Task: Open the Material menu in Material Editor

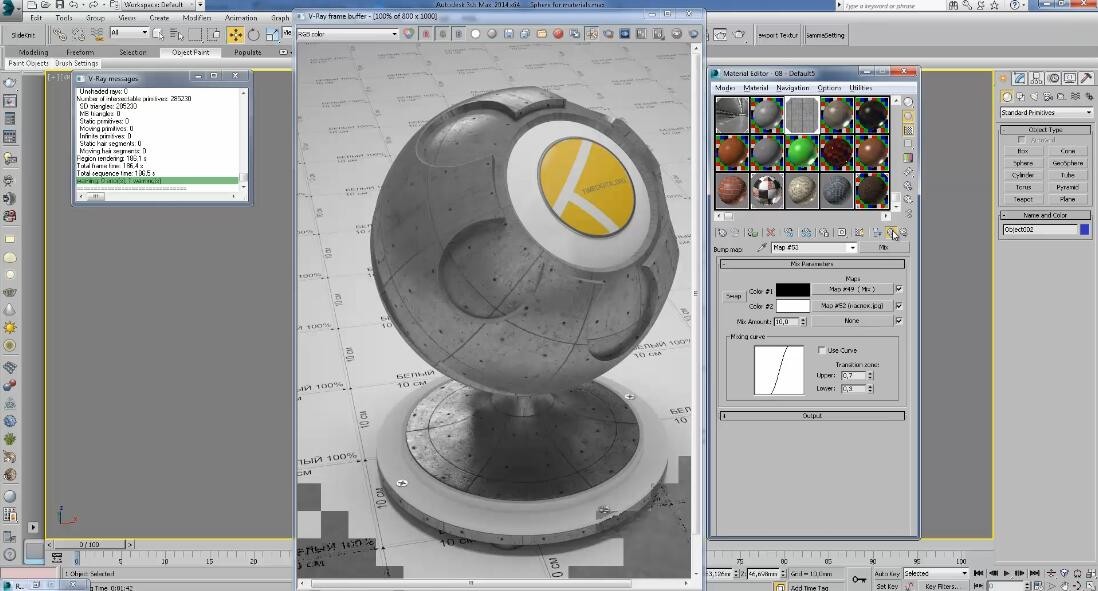Action: coord(756,88)
